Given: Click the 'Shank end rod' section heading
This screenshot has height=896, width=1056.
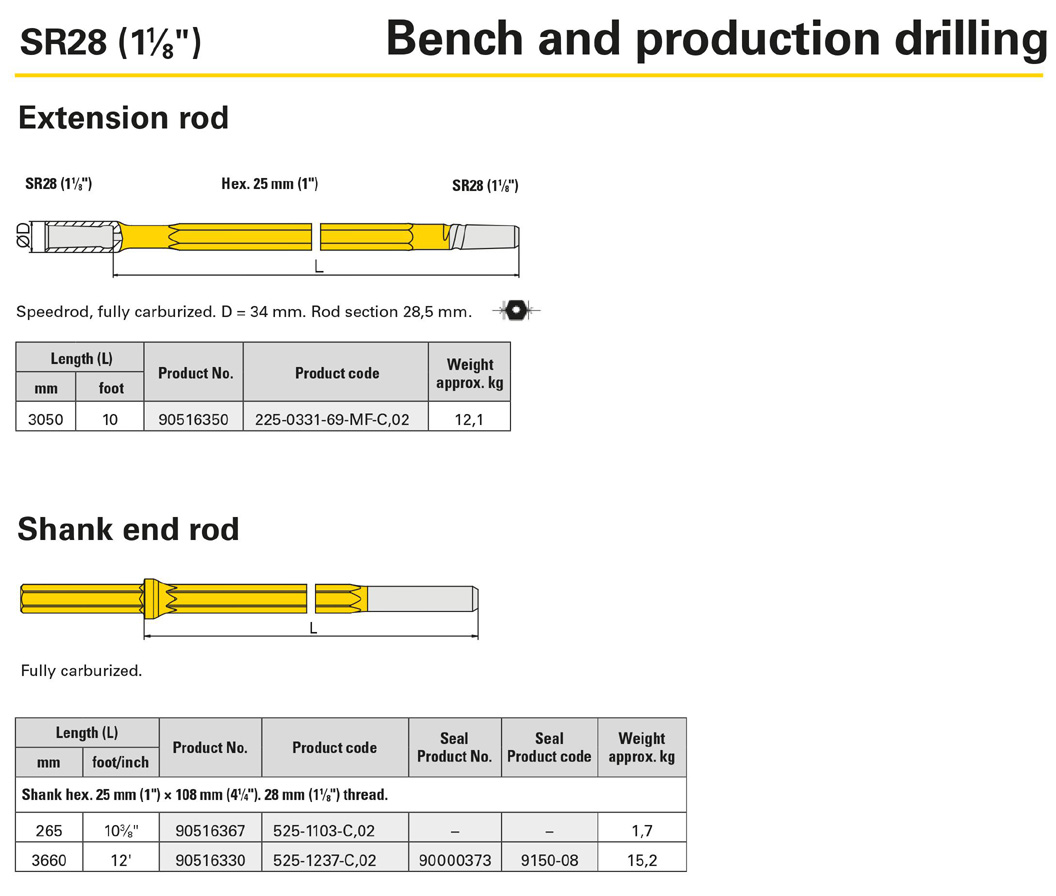Looking at the screenshot, I should 129,529.
